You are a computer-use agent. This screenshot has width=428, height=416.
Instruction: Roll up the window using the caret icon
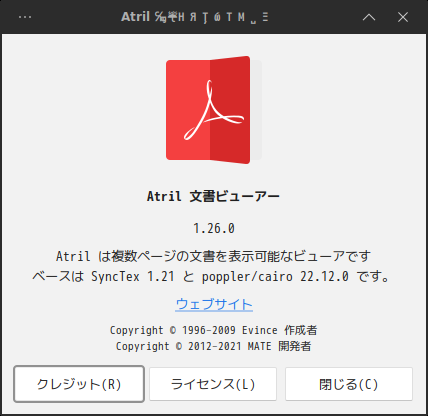369,17
